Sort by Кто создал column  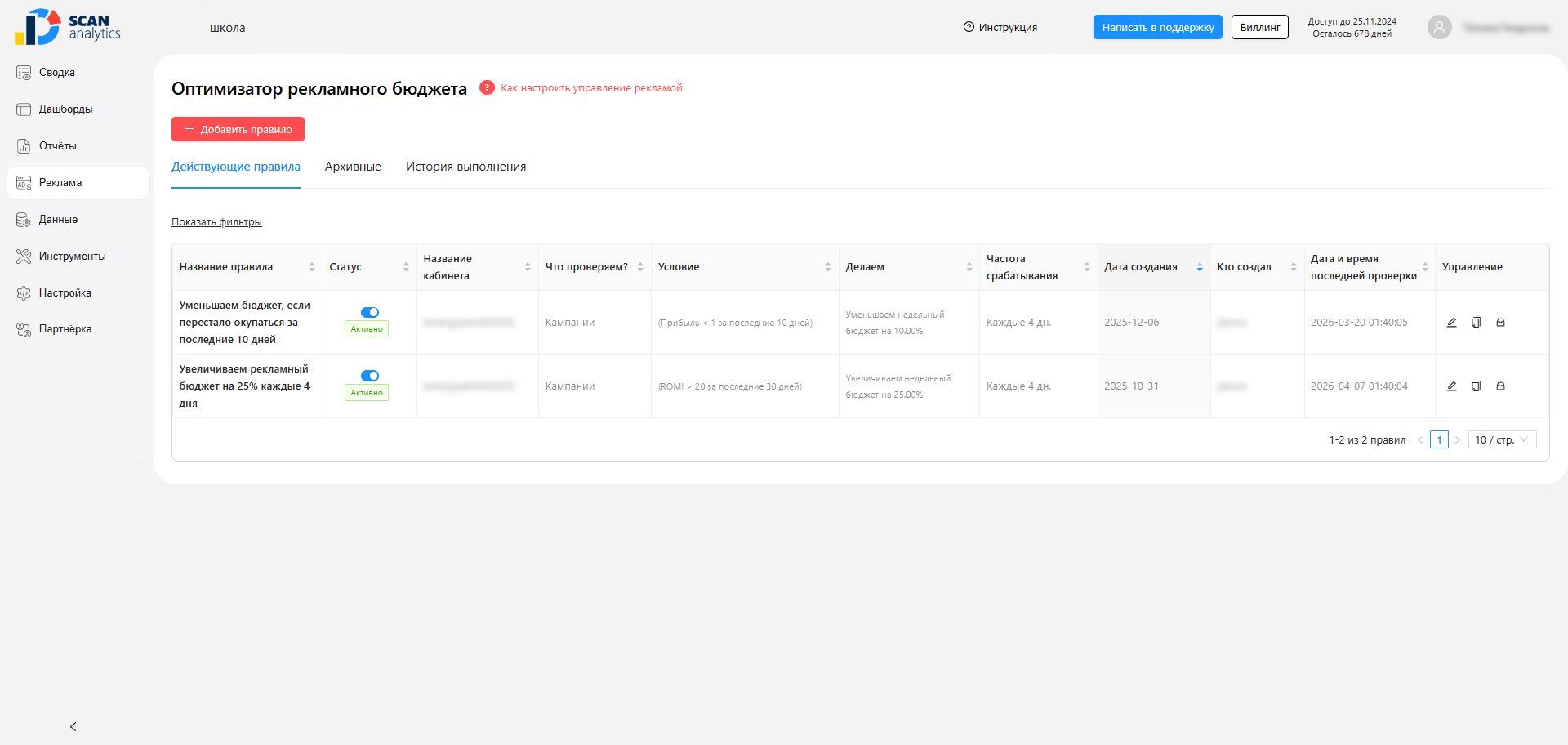point(1294,267)
